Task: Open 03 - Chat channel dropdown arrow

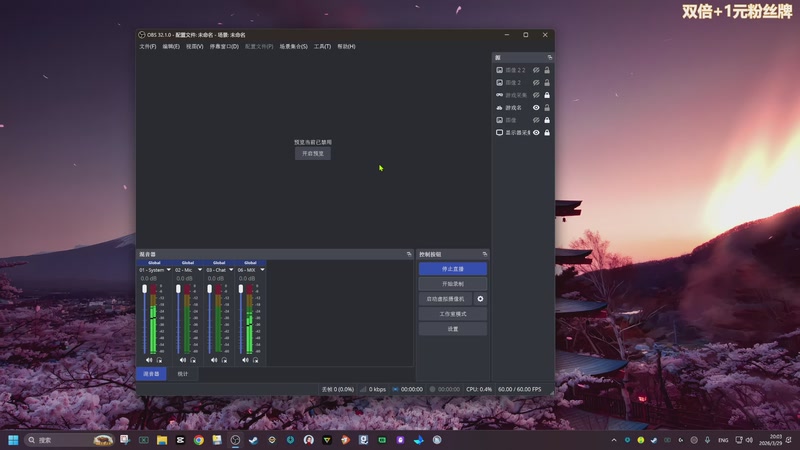Action: 231,270
